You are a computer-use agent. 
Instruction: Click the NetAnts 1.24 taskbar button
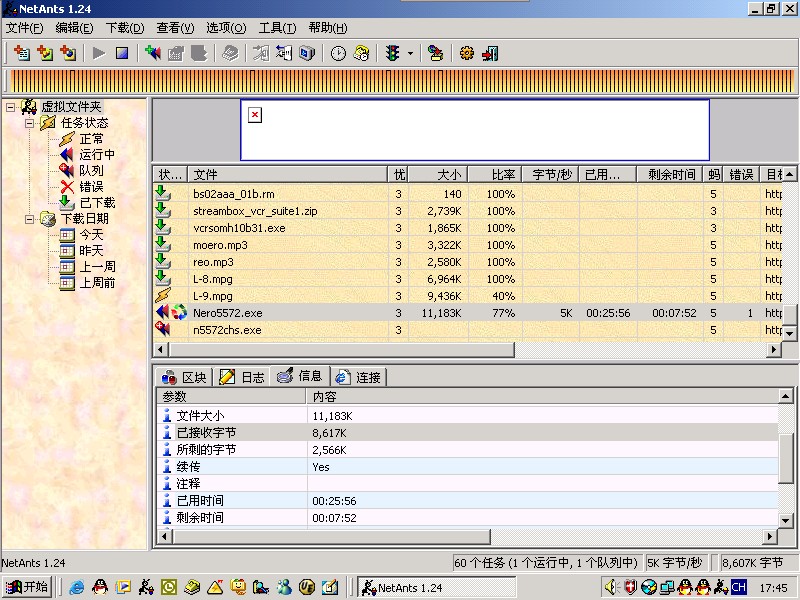point(437,587)
